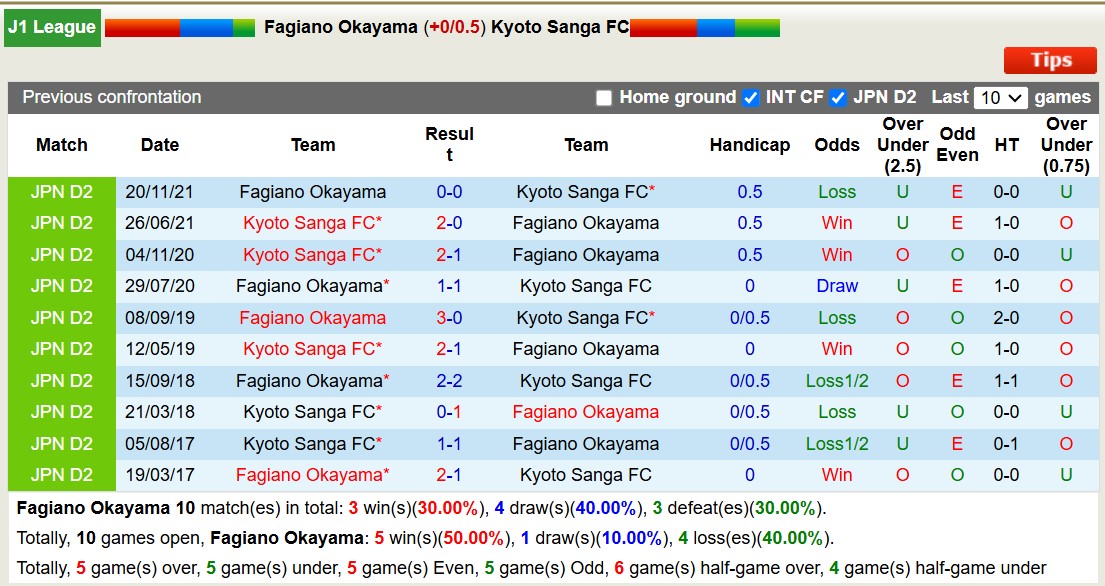Click the JPN D2 badge on the 08/09/19 row
Viewport: 1105px width, 586px height.
point(62,318)
